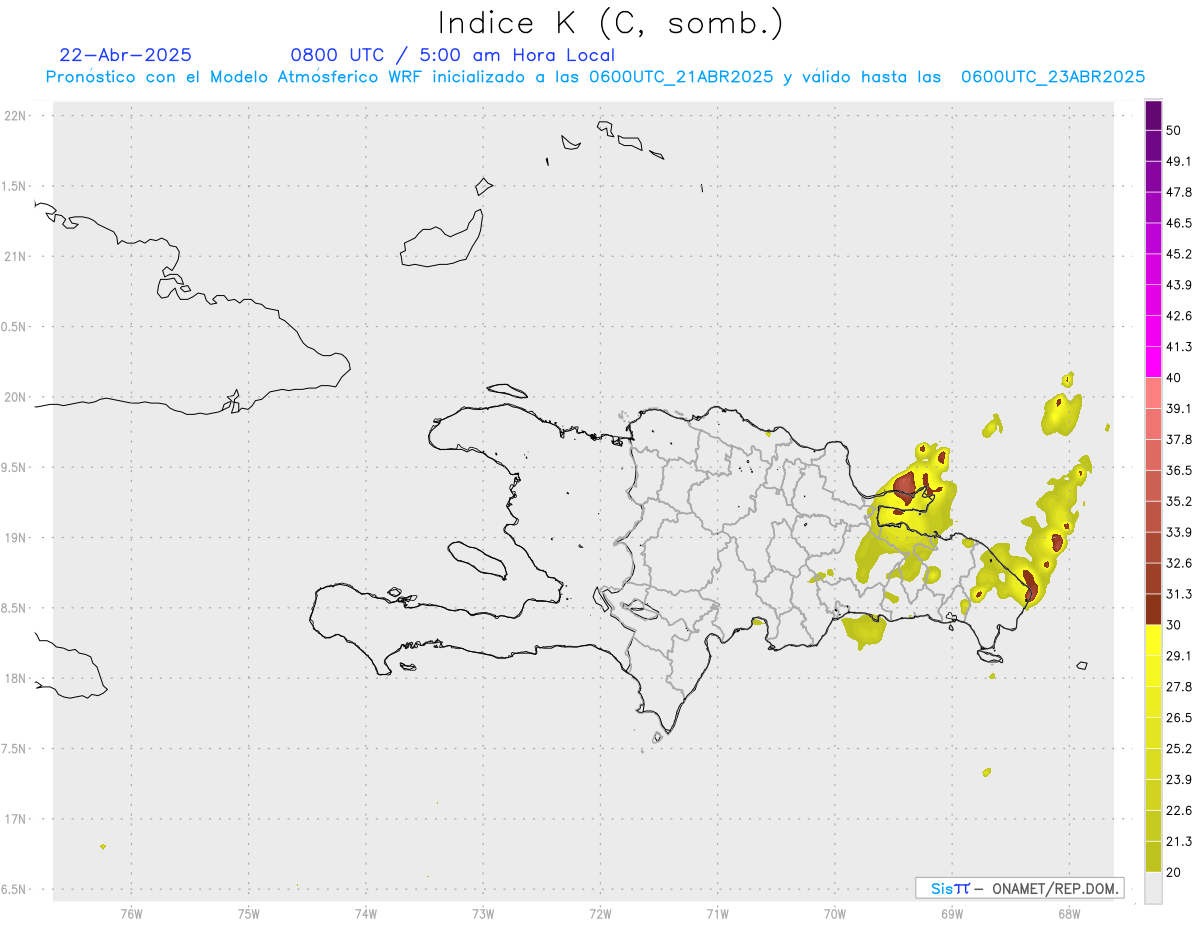
Task: Select the "21N" latitude label
Action: pyautogui.click(x=15, y=256)
